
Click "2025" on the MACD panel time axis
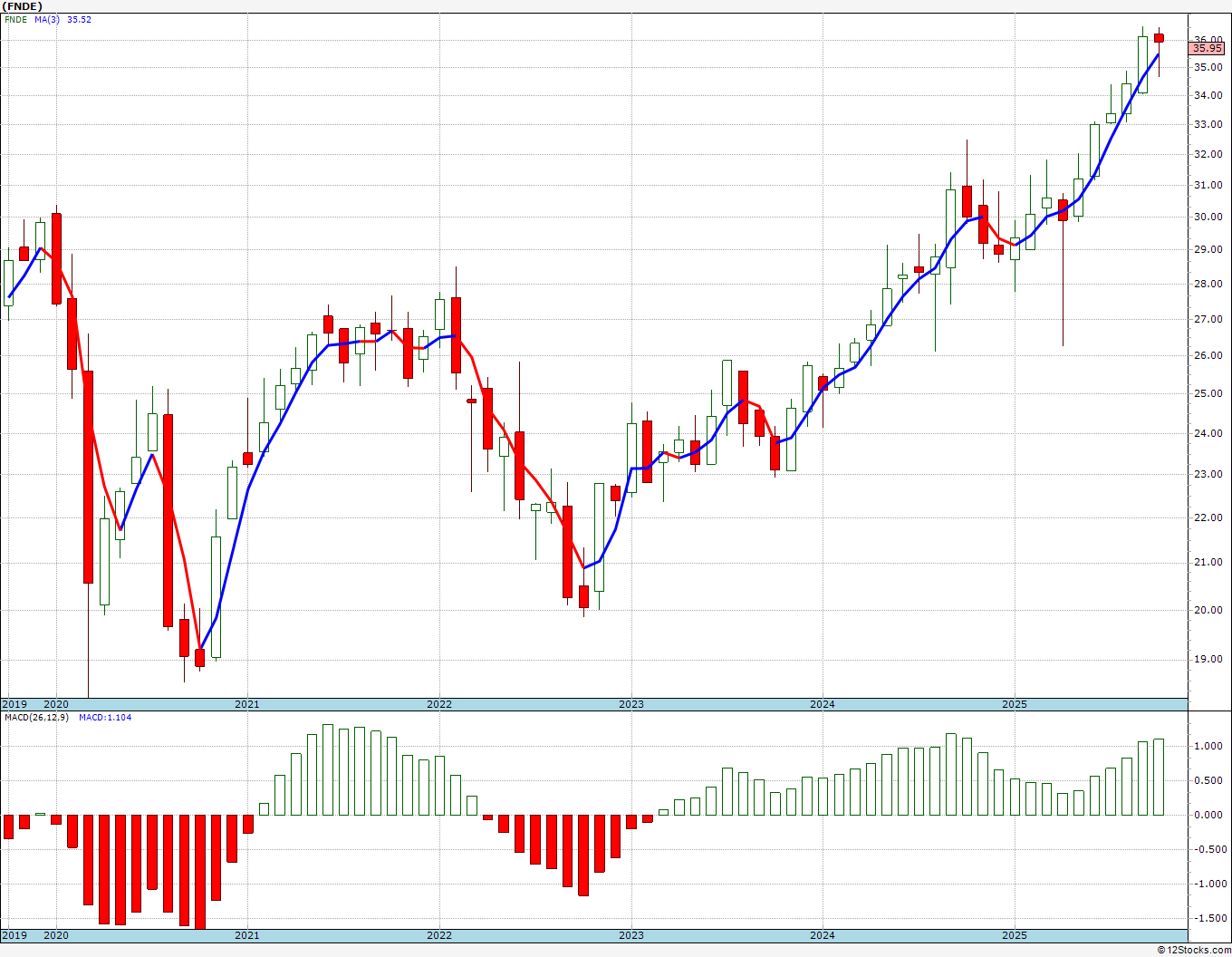[1015, 935]
